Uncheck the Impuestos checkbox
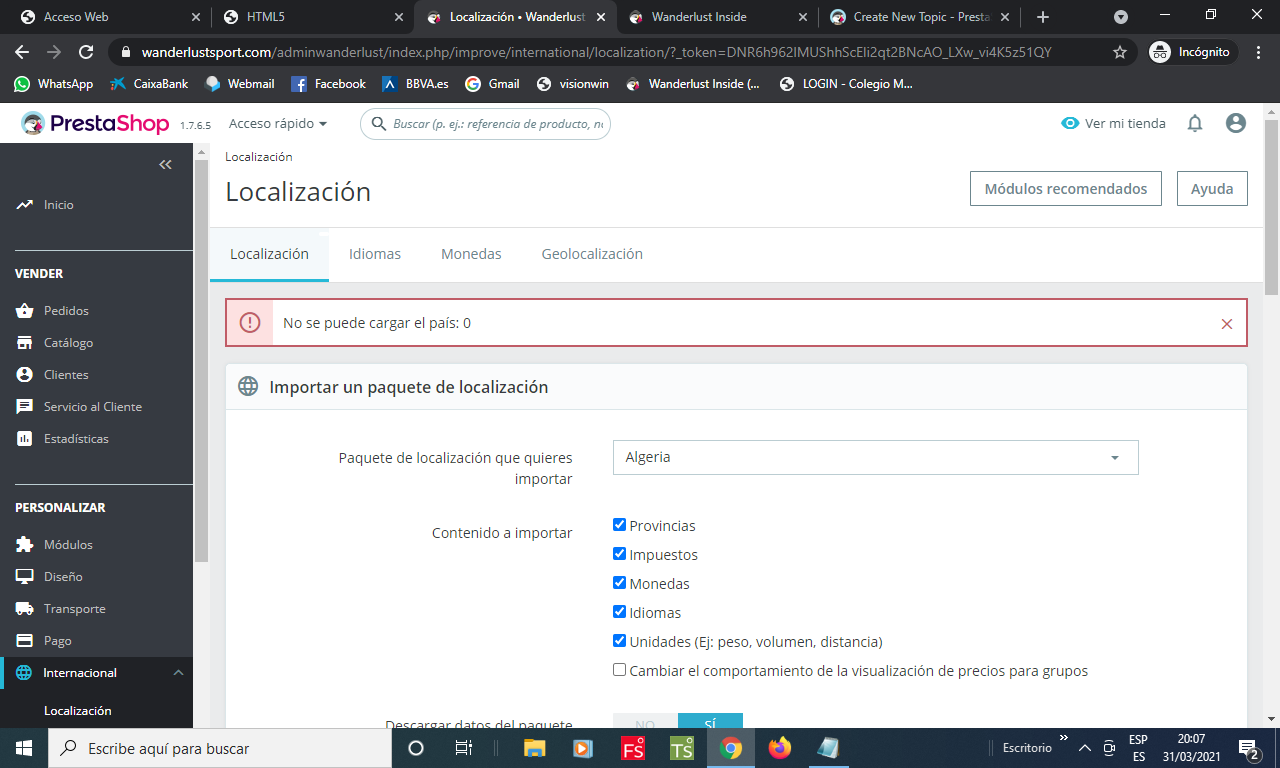 click(619, 554)
